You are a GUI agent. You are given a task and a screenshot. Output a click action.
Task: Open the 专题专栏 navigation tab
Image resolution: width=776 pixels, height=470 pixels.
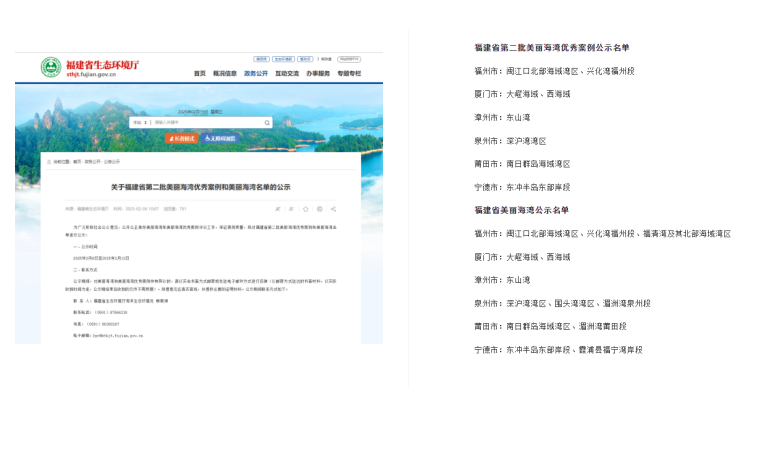pos(348,73)
